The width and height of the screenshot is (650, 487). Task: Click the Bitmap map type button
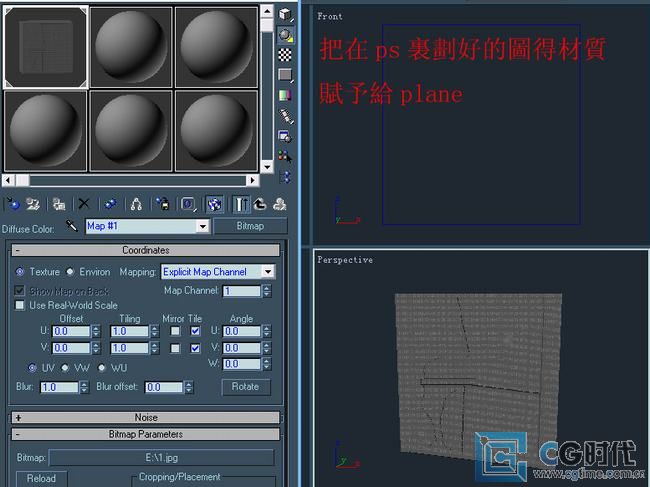tap(250, 227)
